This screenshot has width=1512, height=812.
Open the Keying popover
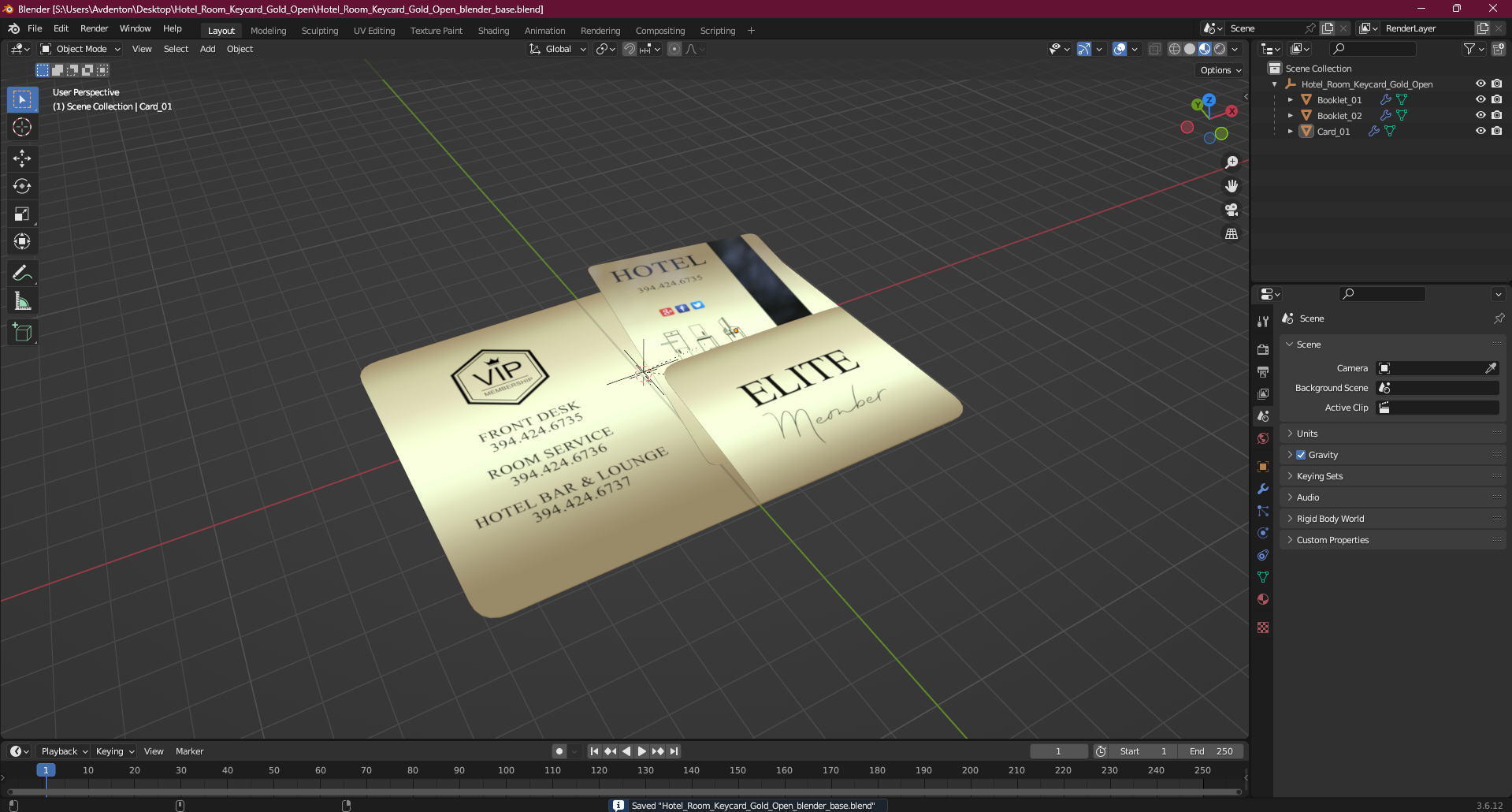(114, 751)
